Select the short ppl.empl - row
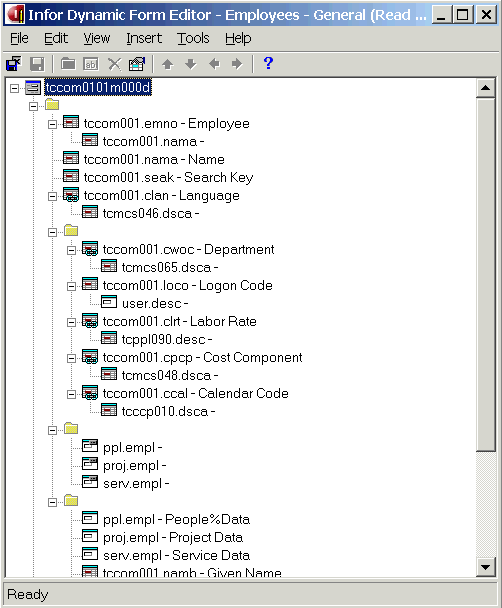Viewport: 502px width, 608px height. tap(132, 448)
